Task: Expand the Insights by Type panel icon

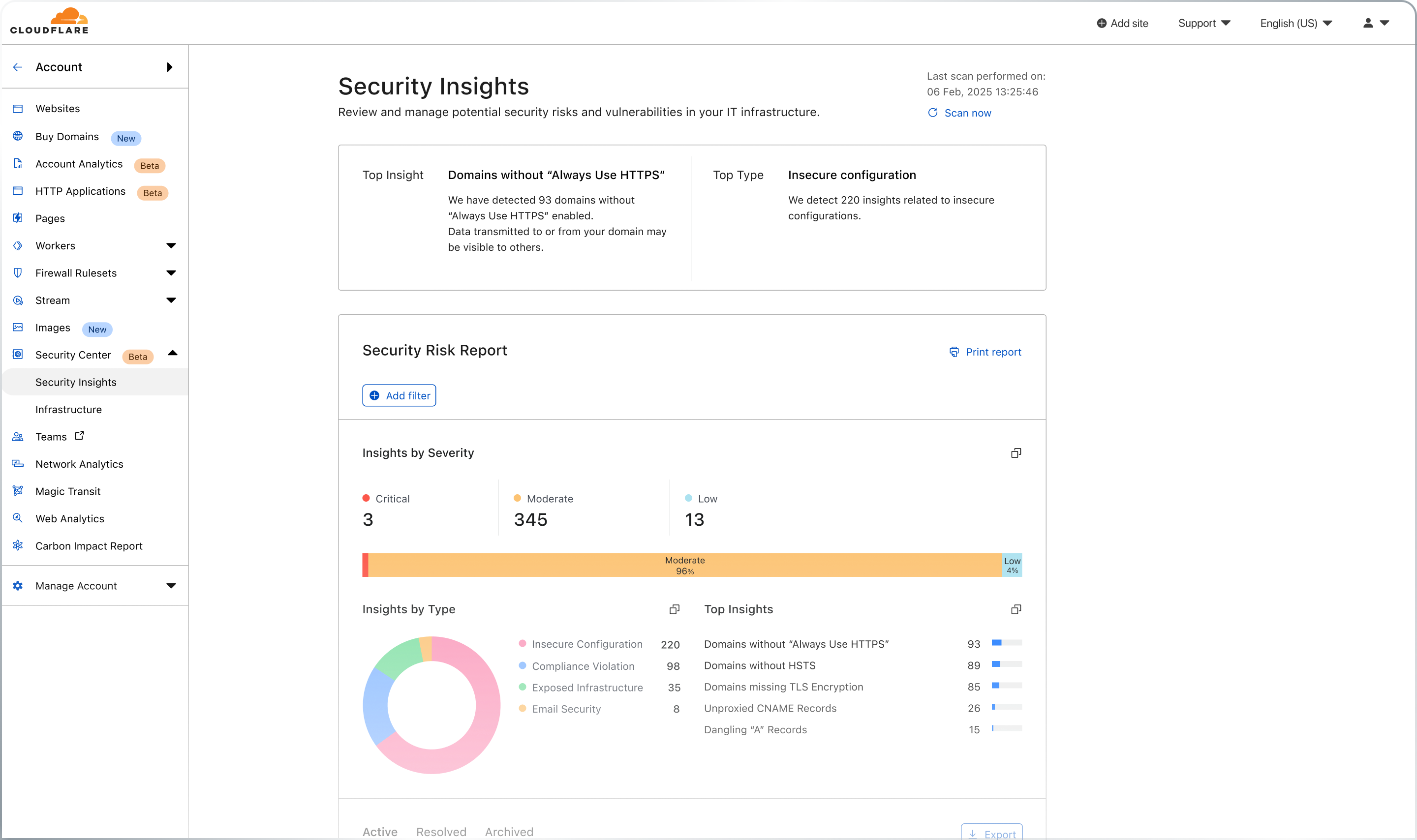Action: tap(674, 610)
